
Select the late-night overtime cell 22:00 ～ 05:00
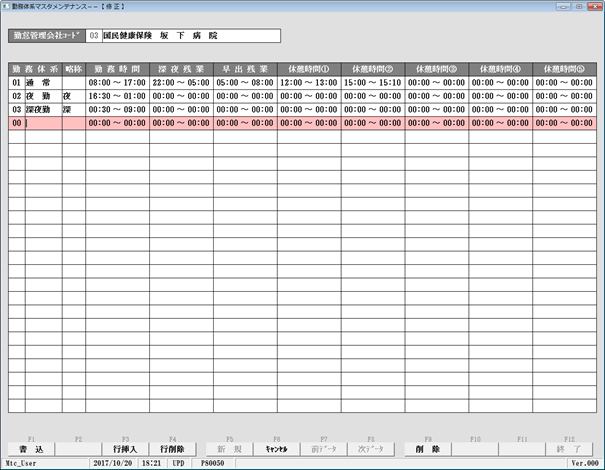tap(181, 83)
